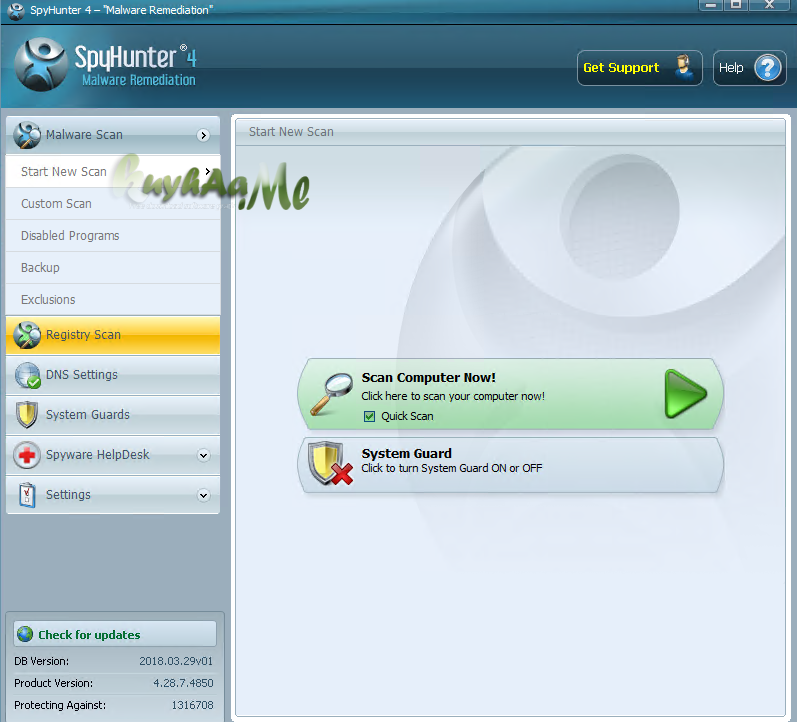Viewport: 797px width, 722px height.
Task: Click the SpyHunter logo in the header
Action: point(41,65)
